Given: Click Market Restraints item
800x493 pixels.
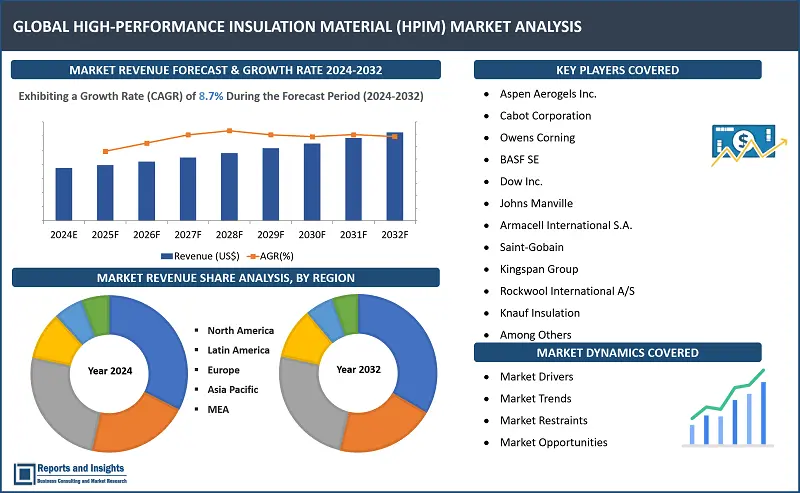Looking at the screenshot, I should click(543, 421).
